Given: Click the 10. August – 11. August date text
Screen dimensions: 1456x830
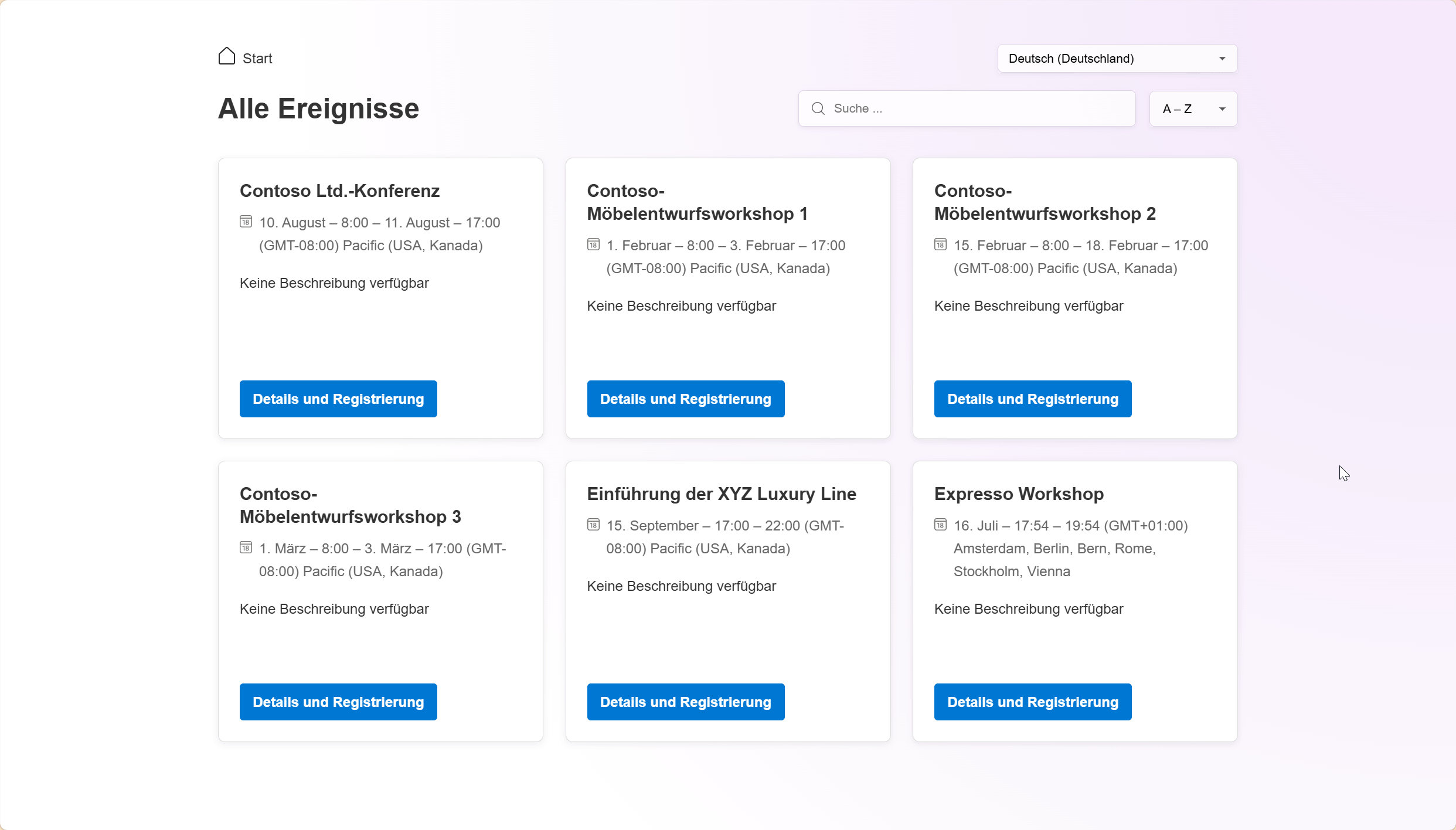Looking at the screenshot, I should pos(380,234).
